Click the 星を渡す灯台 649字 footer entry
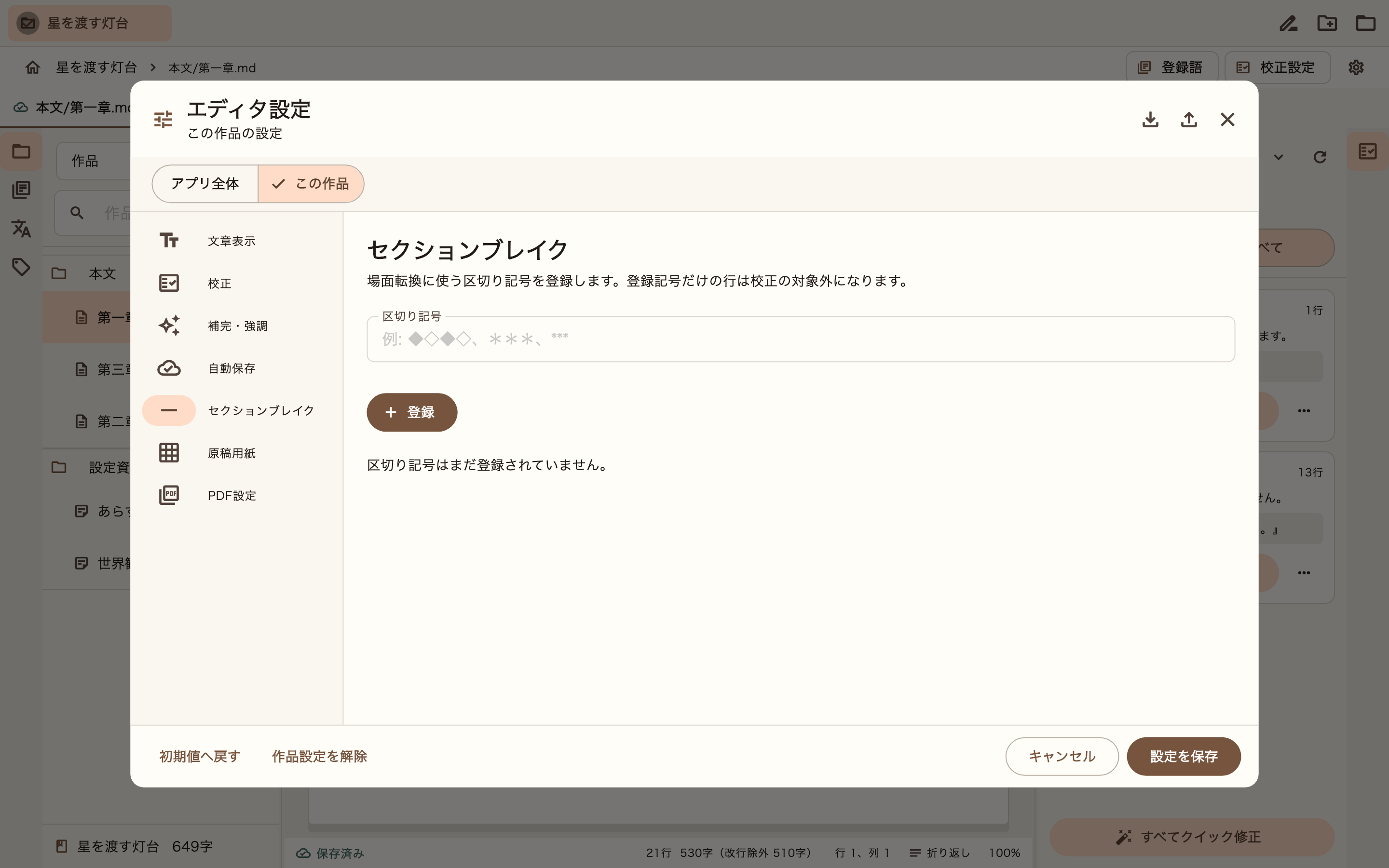The height and width of the screenshot is (868, 1389). point(134,846)
